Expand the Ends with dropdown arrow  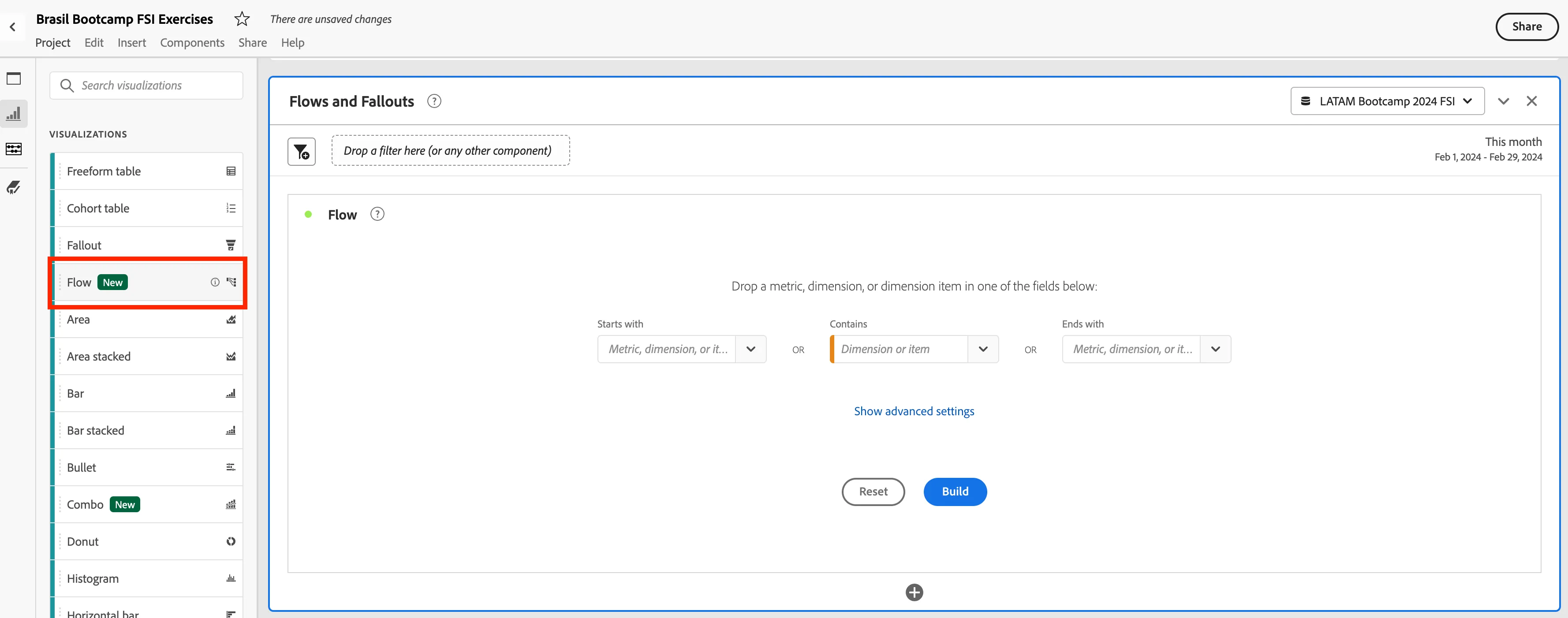point(1216,349)
